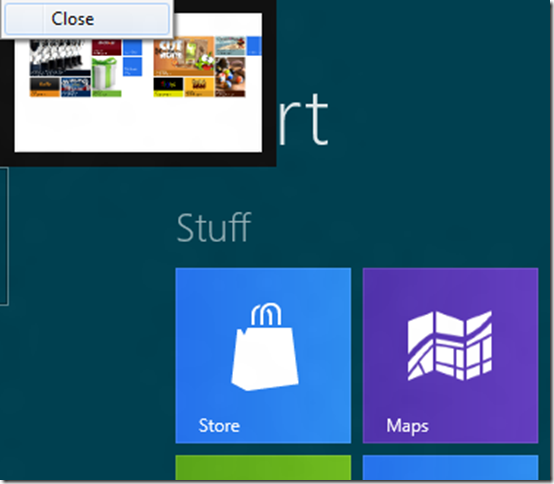Open the Store tile
This screenshot has height=484, width=554.
pos(263,355)
